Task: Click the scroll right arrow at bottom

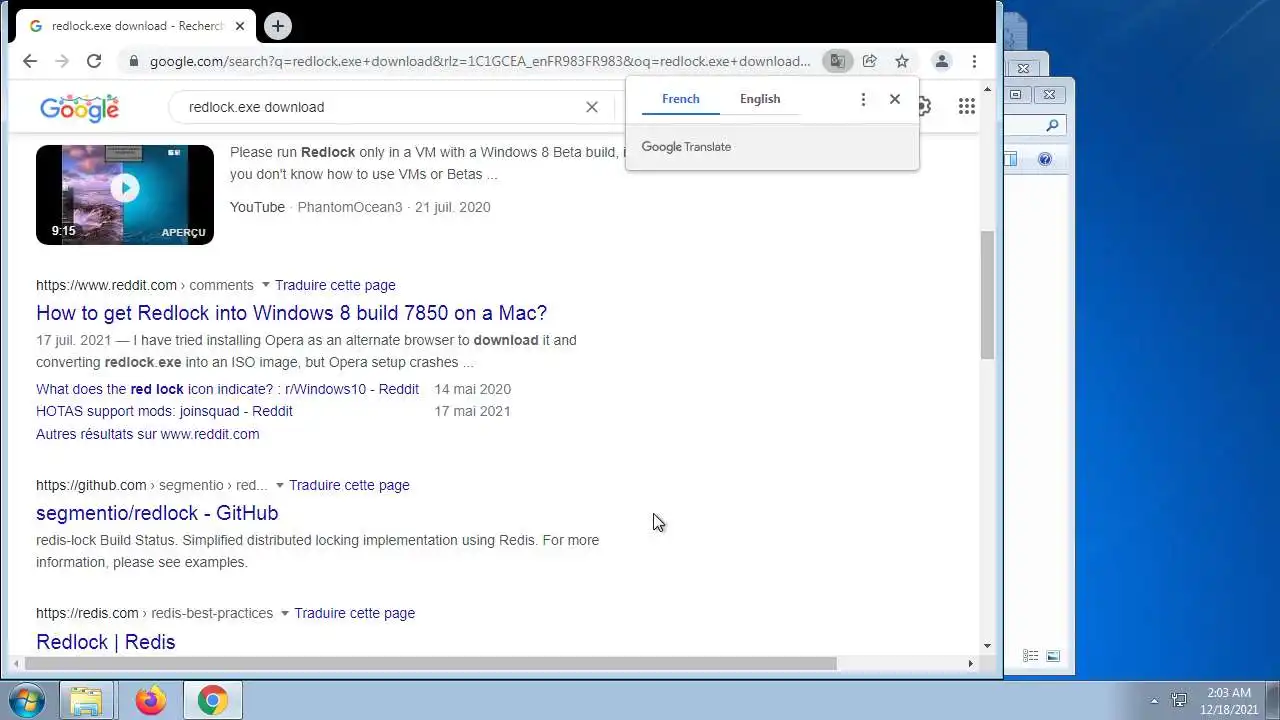Action: click(970, 663)
